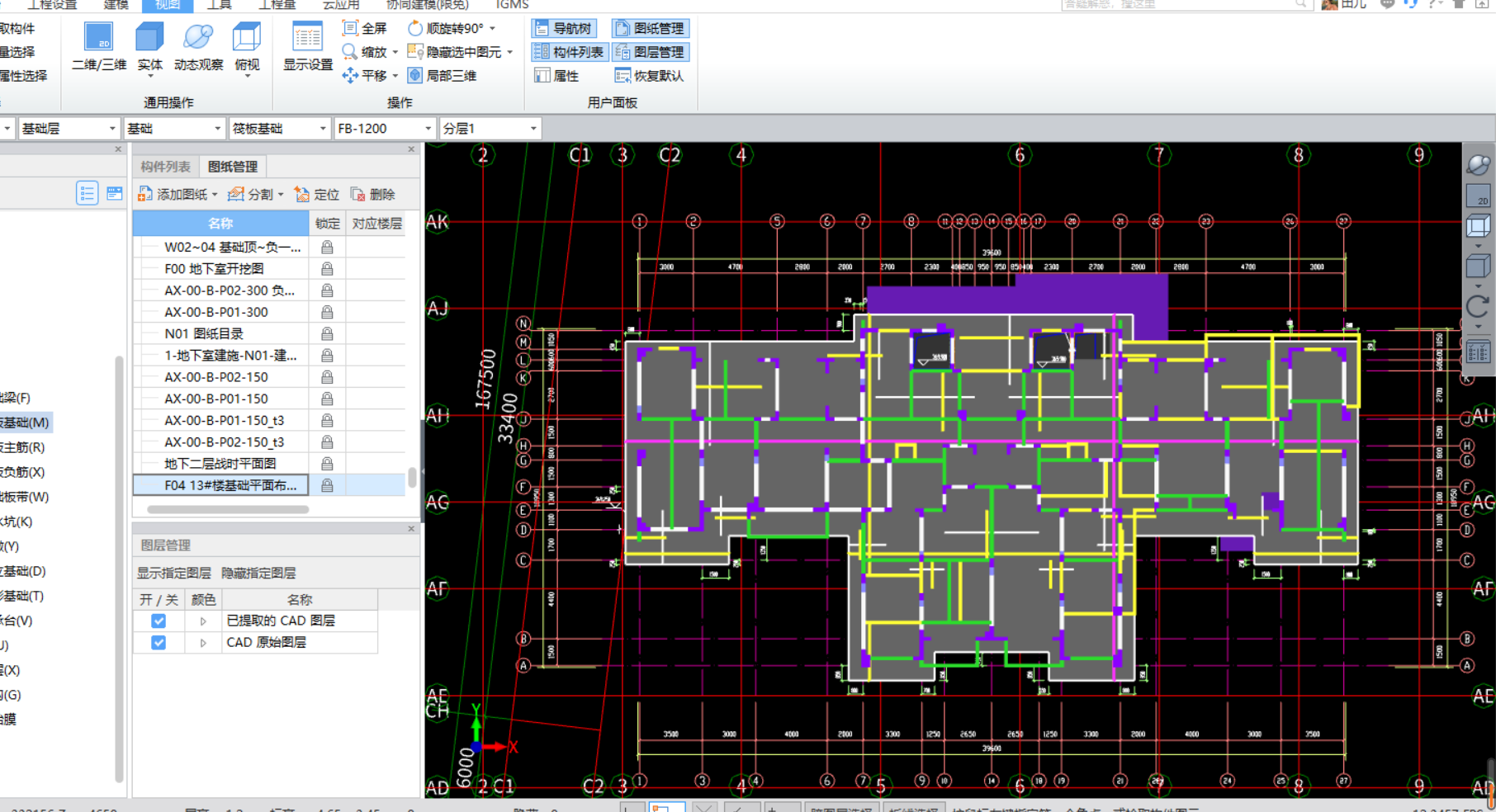Toggle the 图纸管理 panel button in ribbon
Image resolution: width=1496 pixels, height=812 pixels.
[651, 28]
